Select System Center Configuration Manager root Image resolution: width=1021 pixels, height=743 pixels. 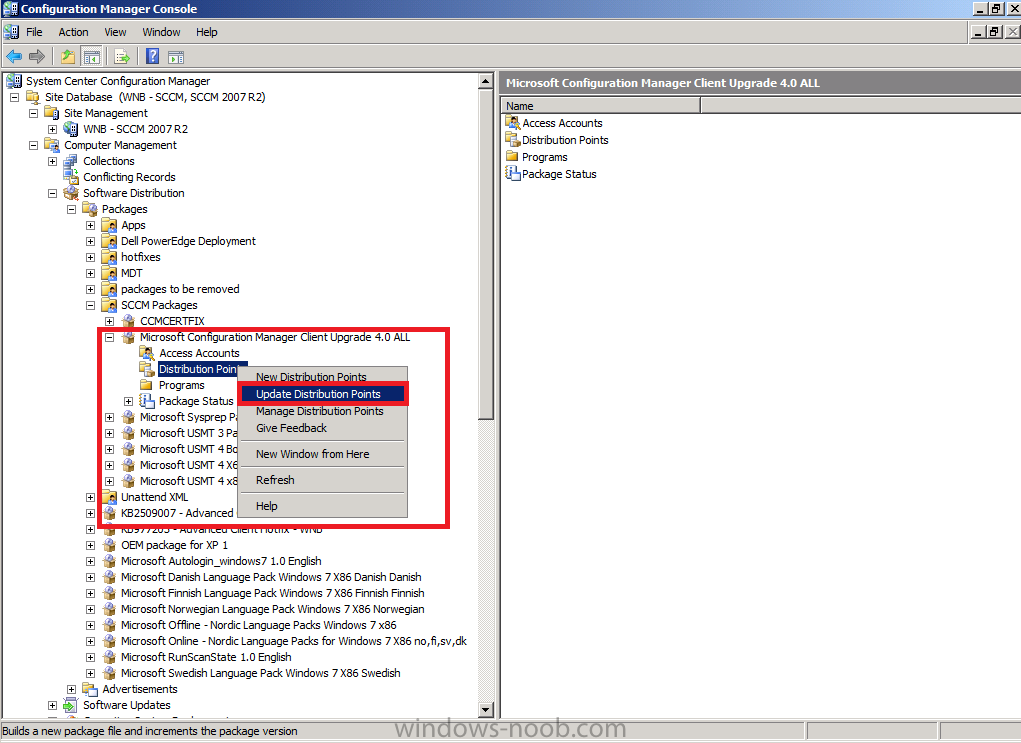[x=118, y=81]
